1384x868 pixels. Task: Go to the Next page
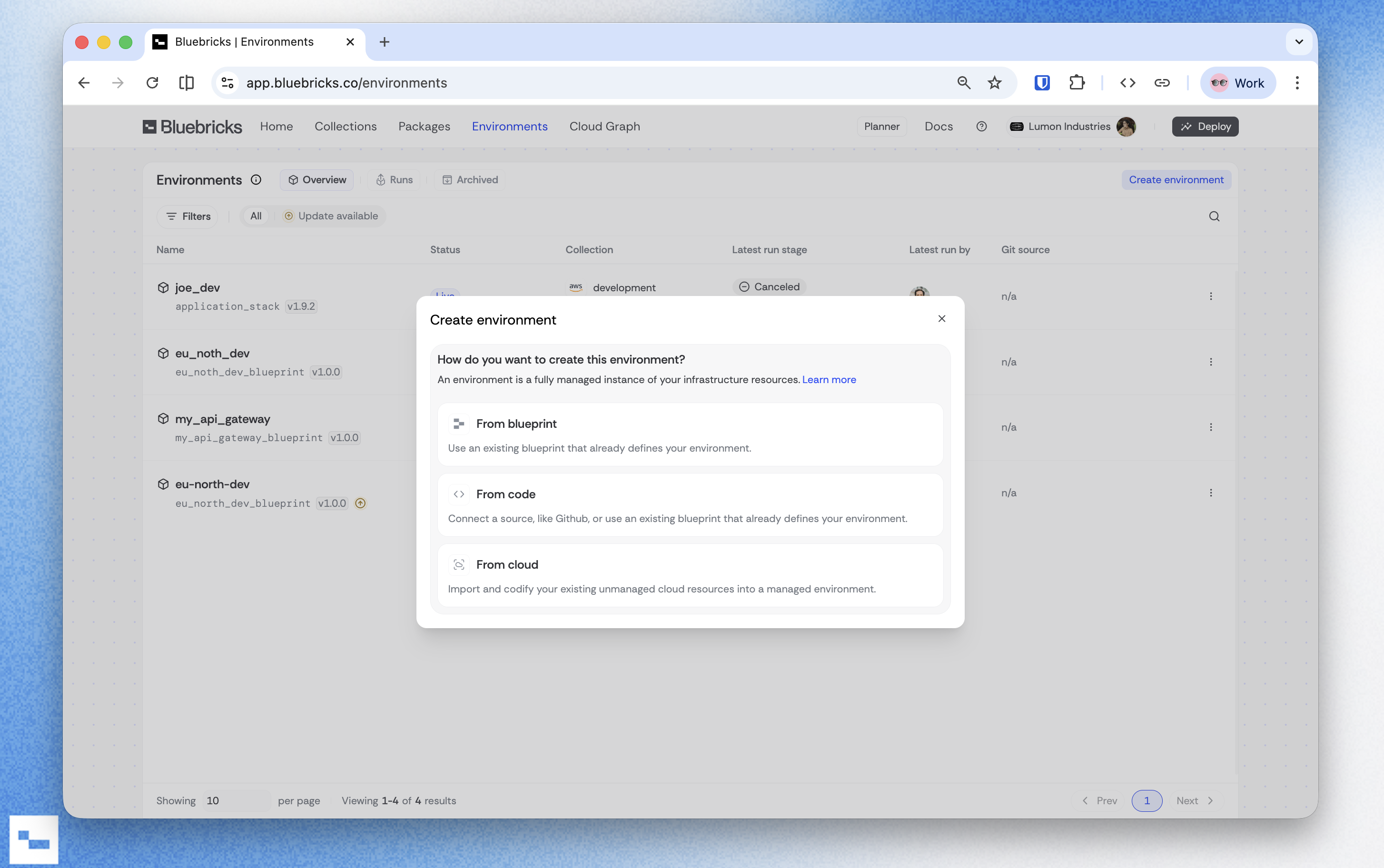pyautogui.click(x=1195, y=801)
